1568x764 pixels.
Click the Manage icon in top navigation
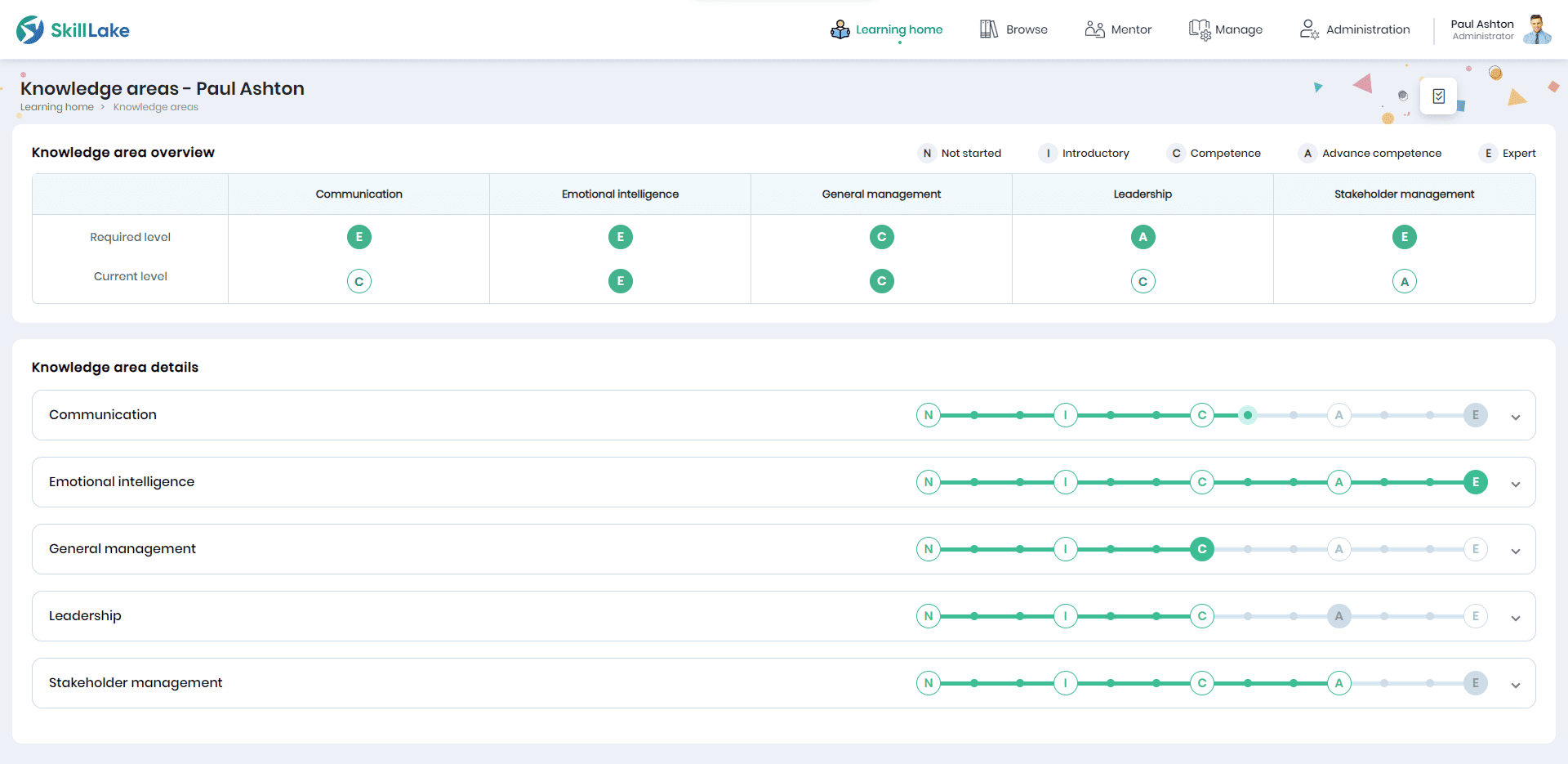point(1199,29)
